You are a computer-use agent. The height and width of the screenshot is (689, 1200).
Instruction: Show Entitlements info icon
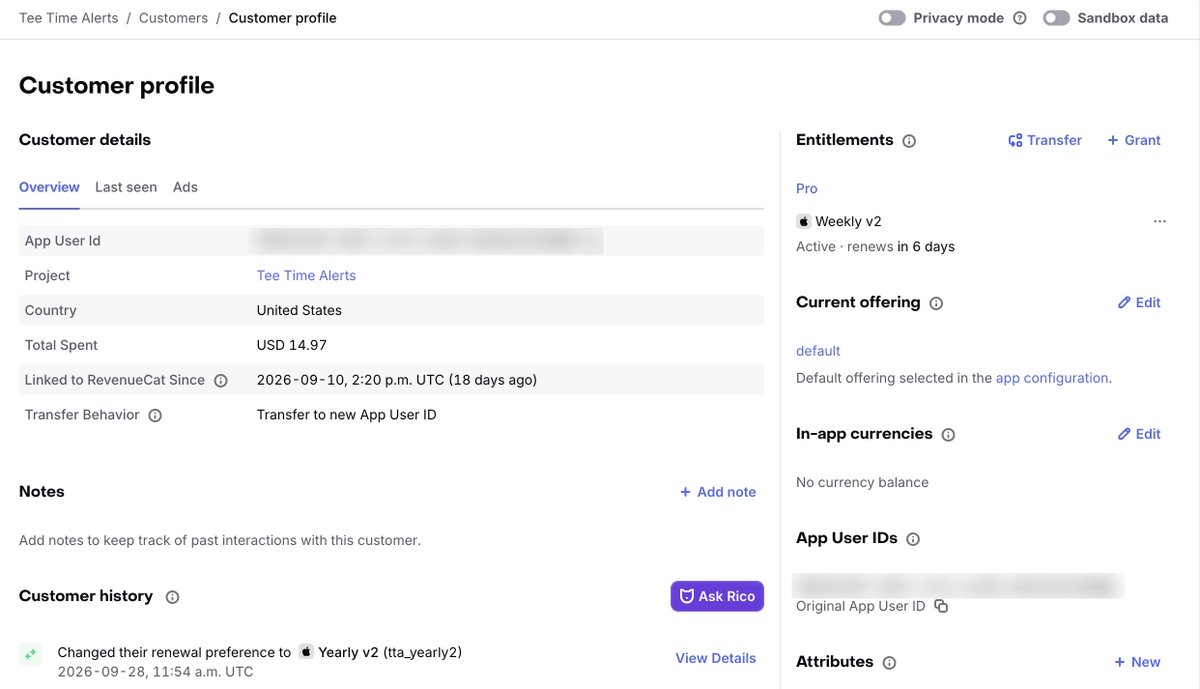pyautogui.click(x=909, y=141)
